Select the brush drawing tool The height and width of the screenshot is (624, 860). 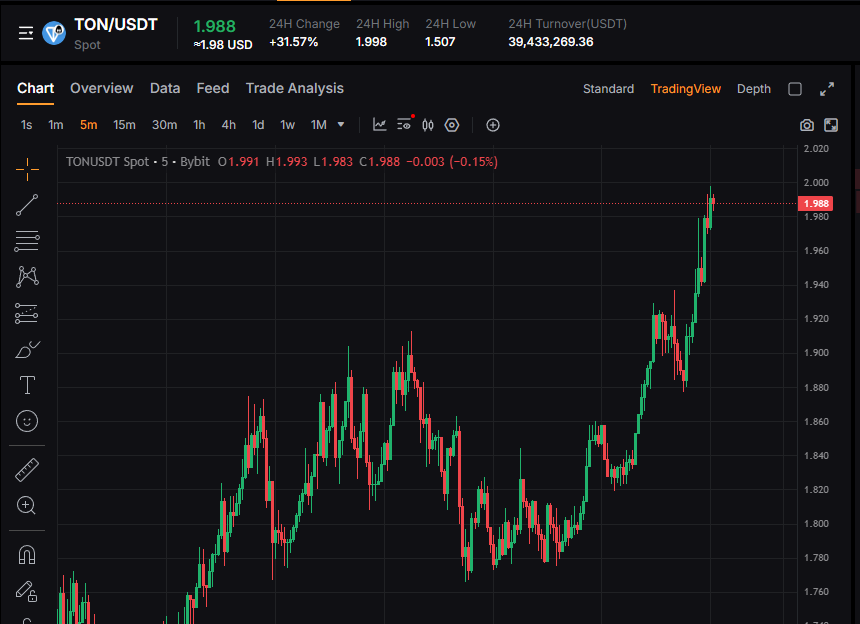coord(27,349)
